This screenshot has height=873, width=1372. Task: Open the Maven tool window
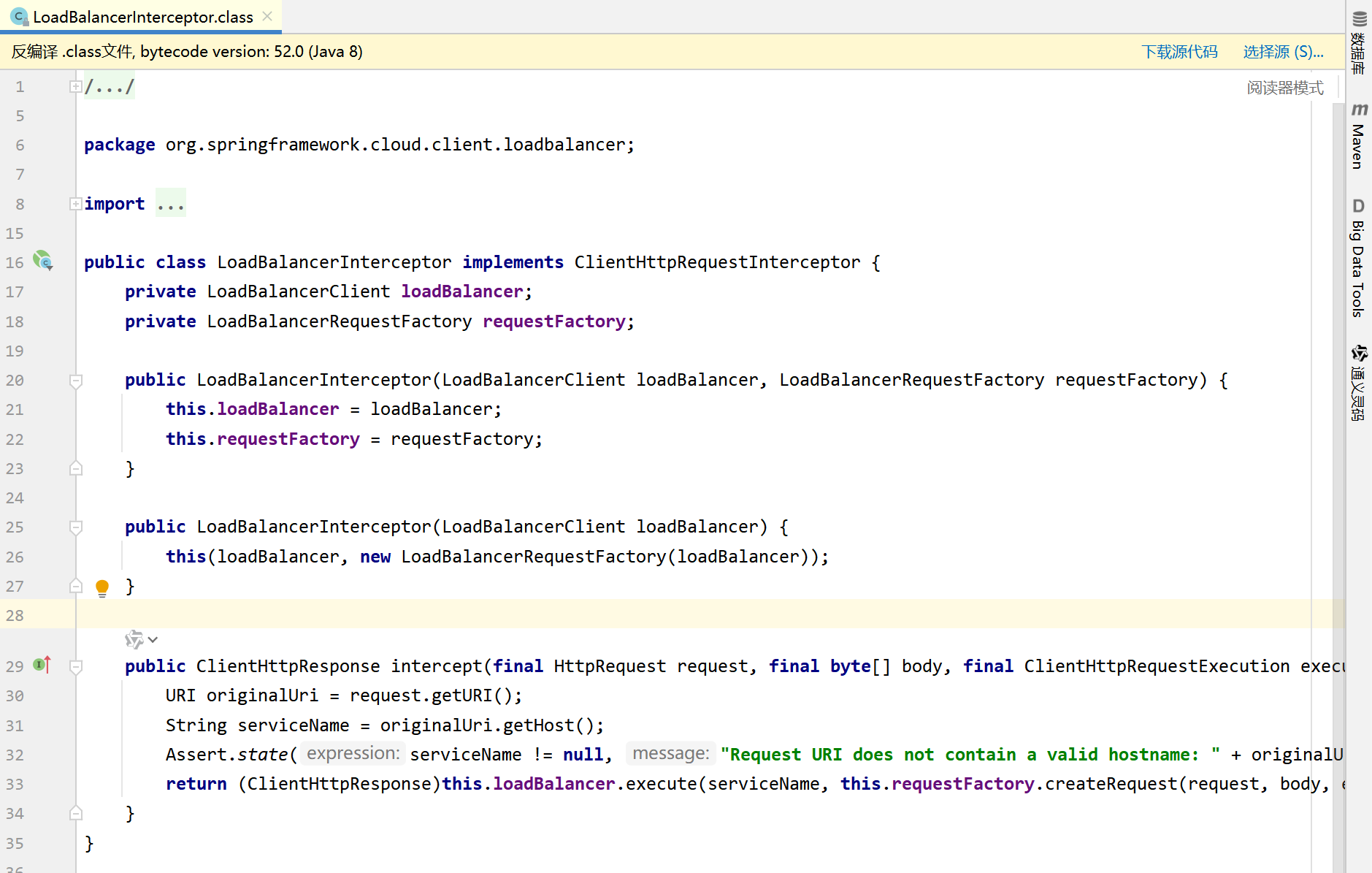pyautogui.click(x=1358, y=136)
